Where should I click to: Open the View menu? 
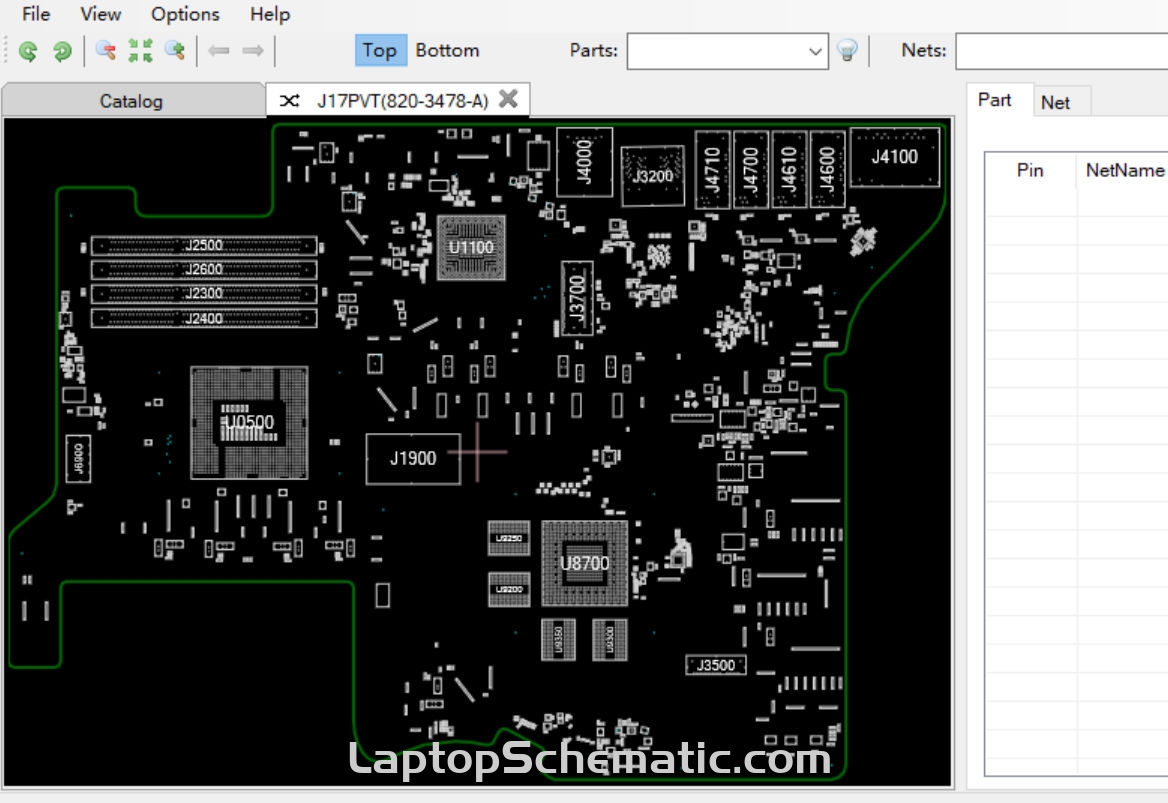pos(101,14)
